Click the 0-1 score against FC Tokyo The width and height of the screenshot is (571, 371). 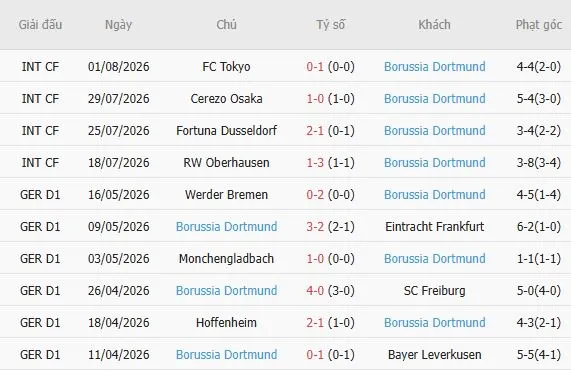(315, 67)
